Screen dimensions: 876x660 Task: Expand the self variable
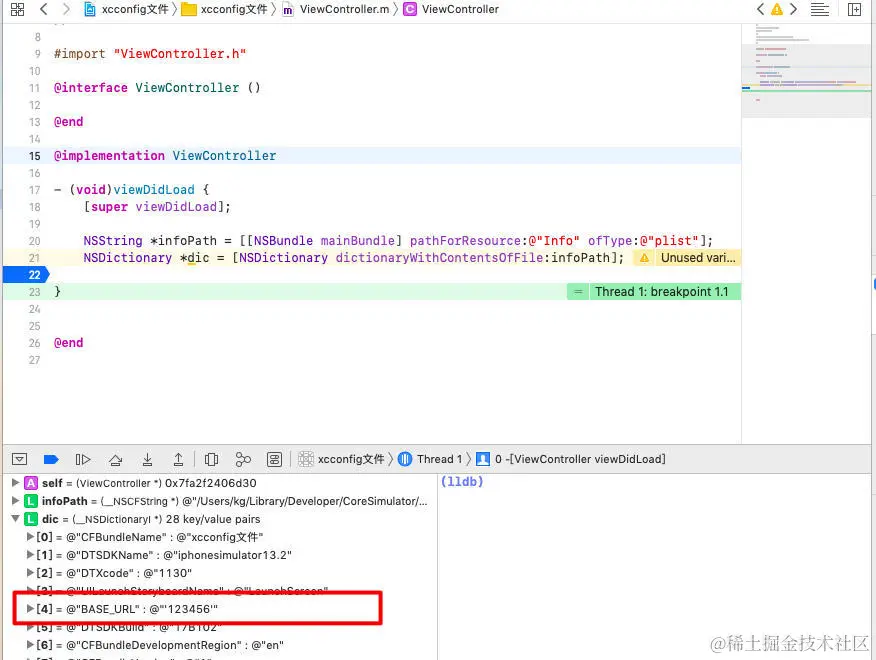point(16,483)
